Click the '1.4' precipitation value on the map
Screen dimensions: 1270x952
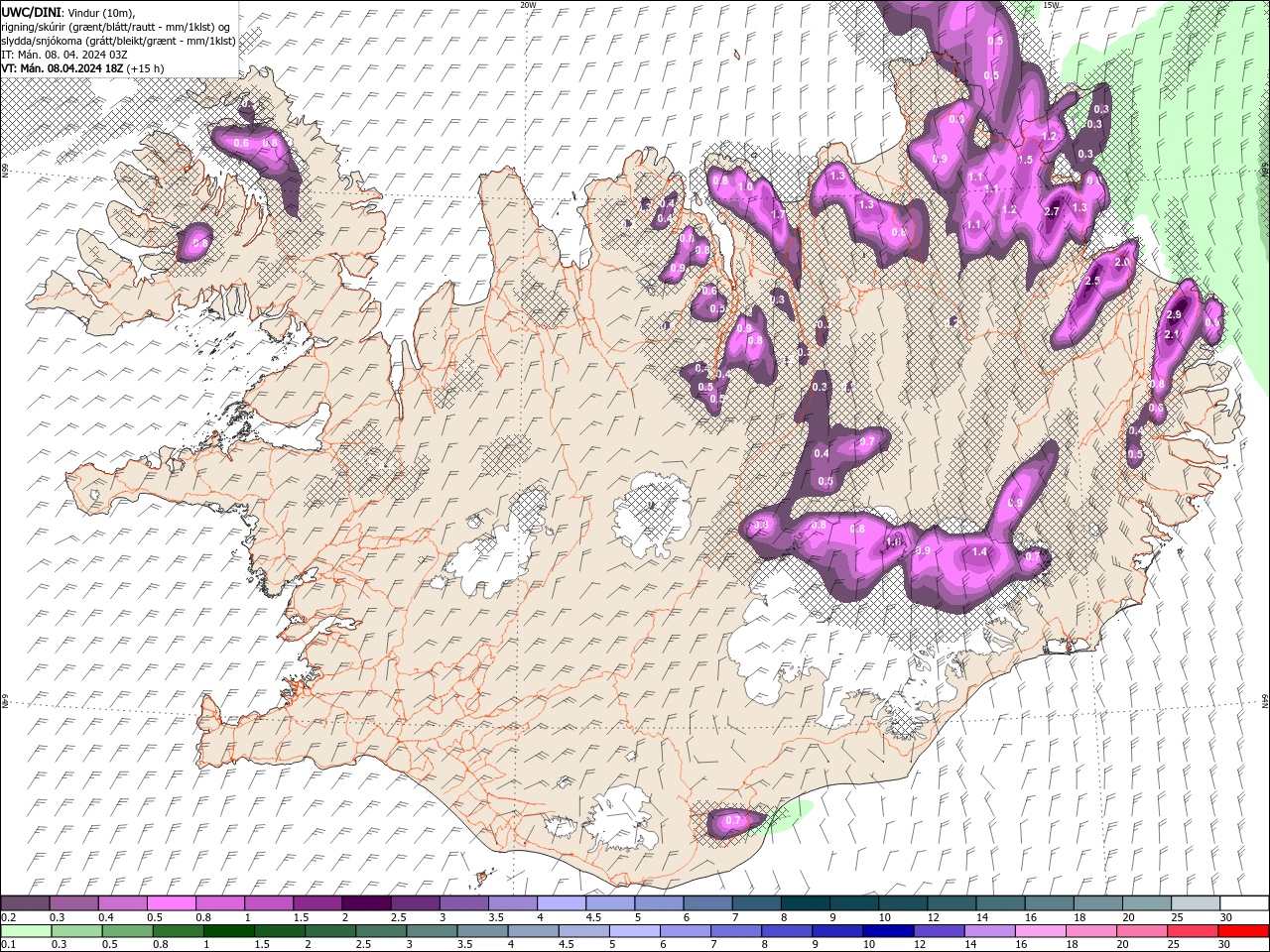[980, 551]
